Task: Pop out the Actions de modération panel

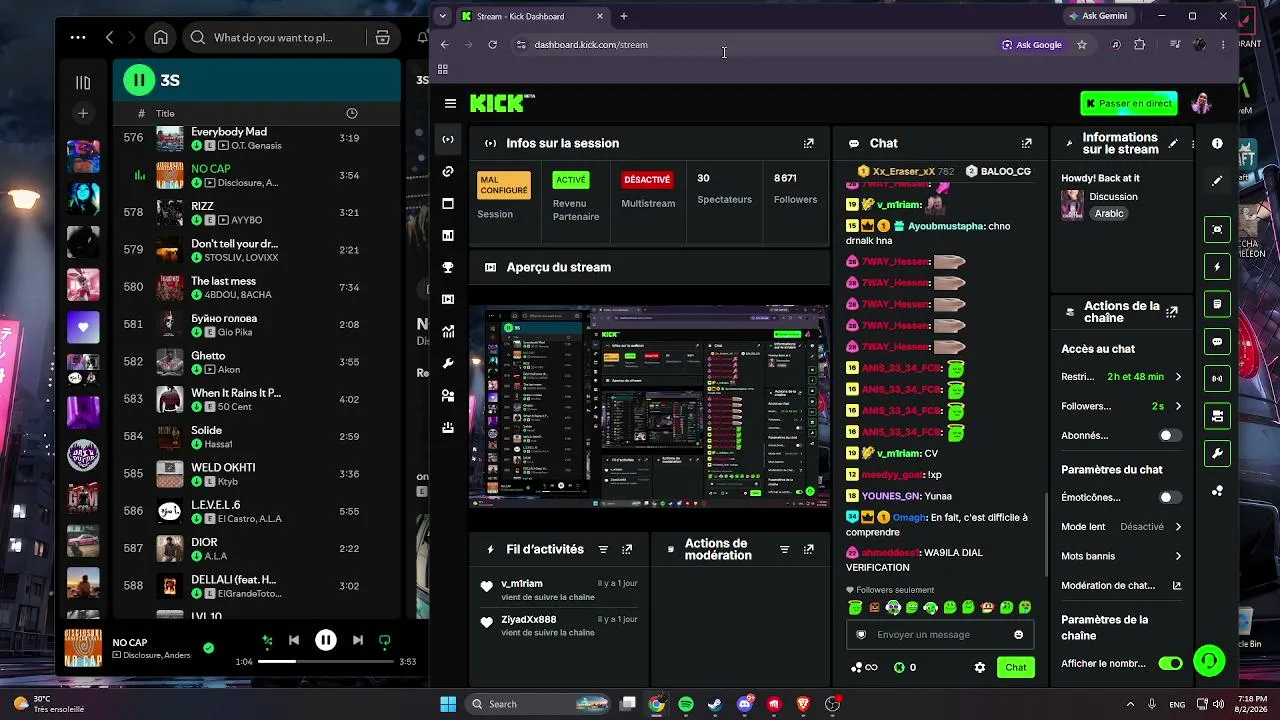Action: (x=808, y=549)
